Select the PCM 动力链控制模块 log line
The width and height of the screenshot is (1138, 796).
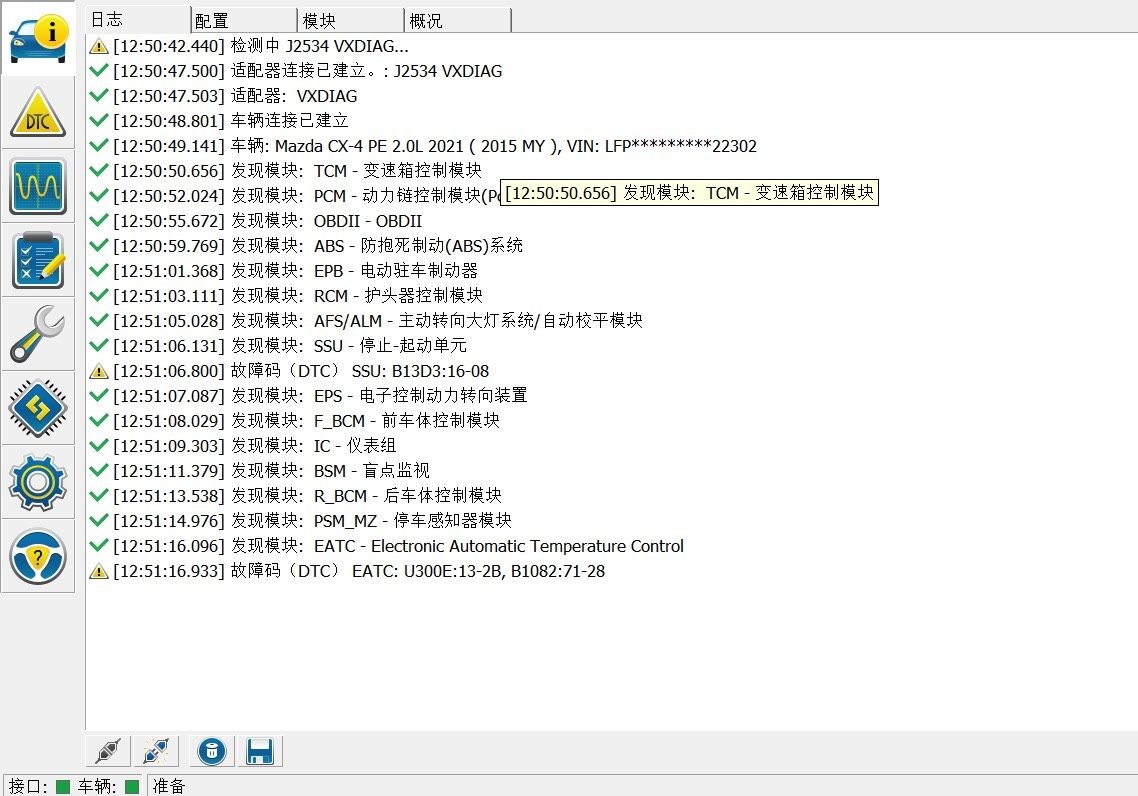[x=295, y=196]
